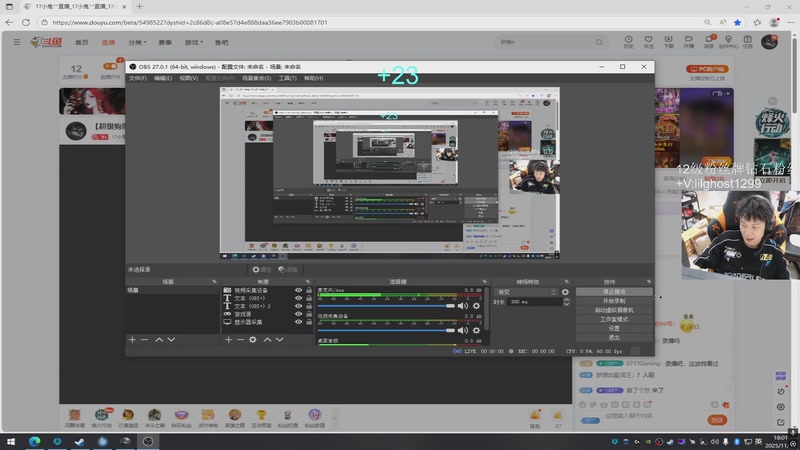Add a new scene with the plus icon
Screen dimensions: 800x450
point(132,340)
